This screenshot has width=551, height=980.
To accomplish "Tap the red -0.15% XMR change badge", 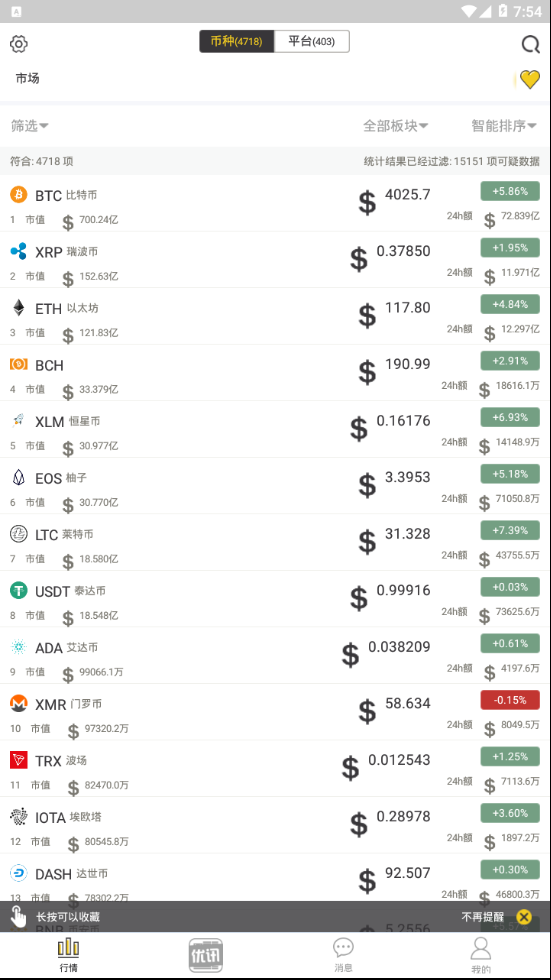I will point(510,700).
